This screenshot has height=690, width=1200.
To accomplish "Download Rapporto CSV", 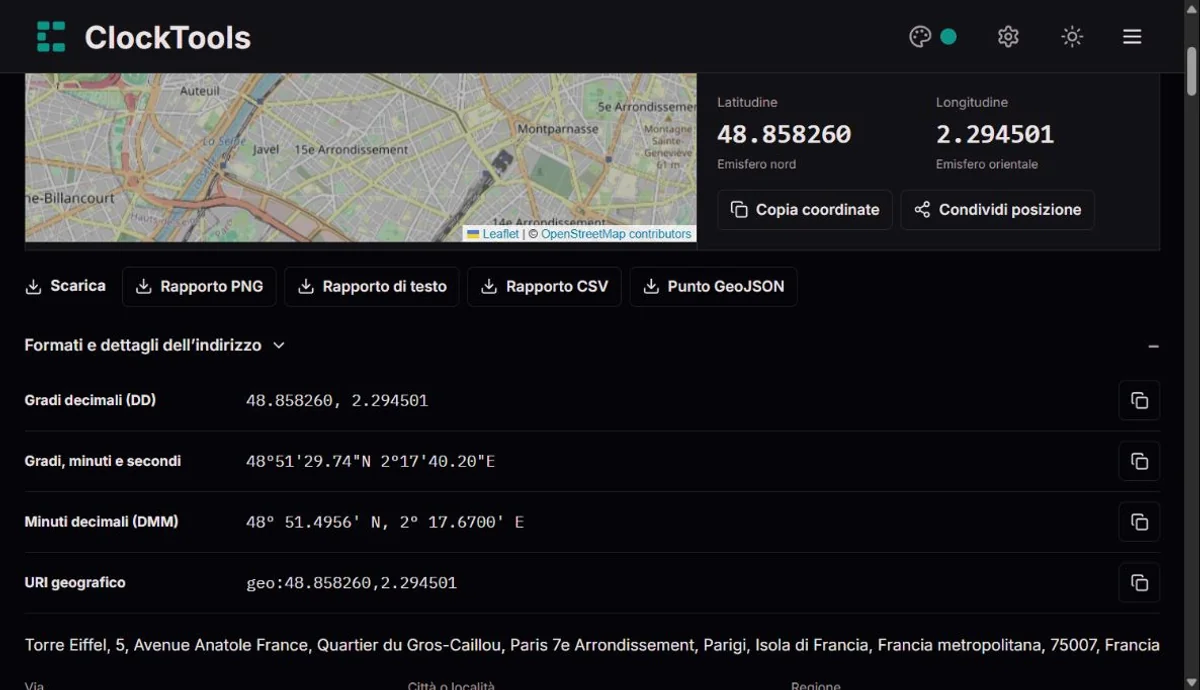I will [544, 286].
